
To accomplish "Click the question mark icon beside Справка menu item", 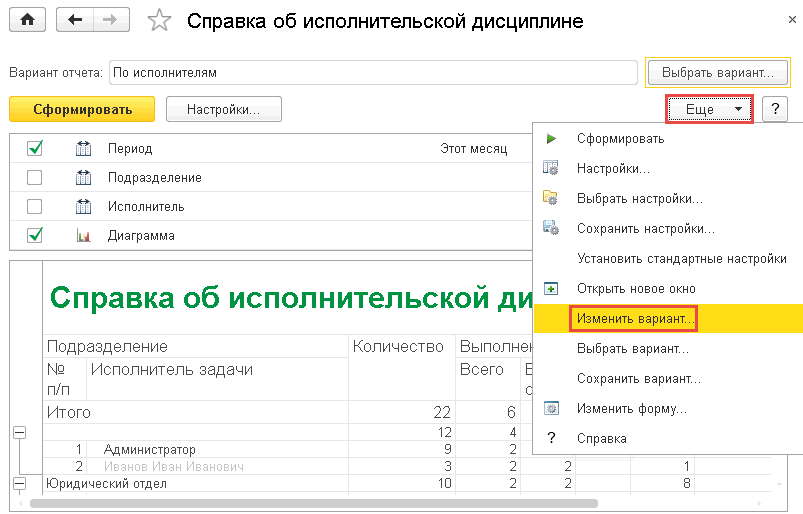I will pos(551,438).
